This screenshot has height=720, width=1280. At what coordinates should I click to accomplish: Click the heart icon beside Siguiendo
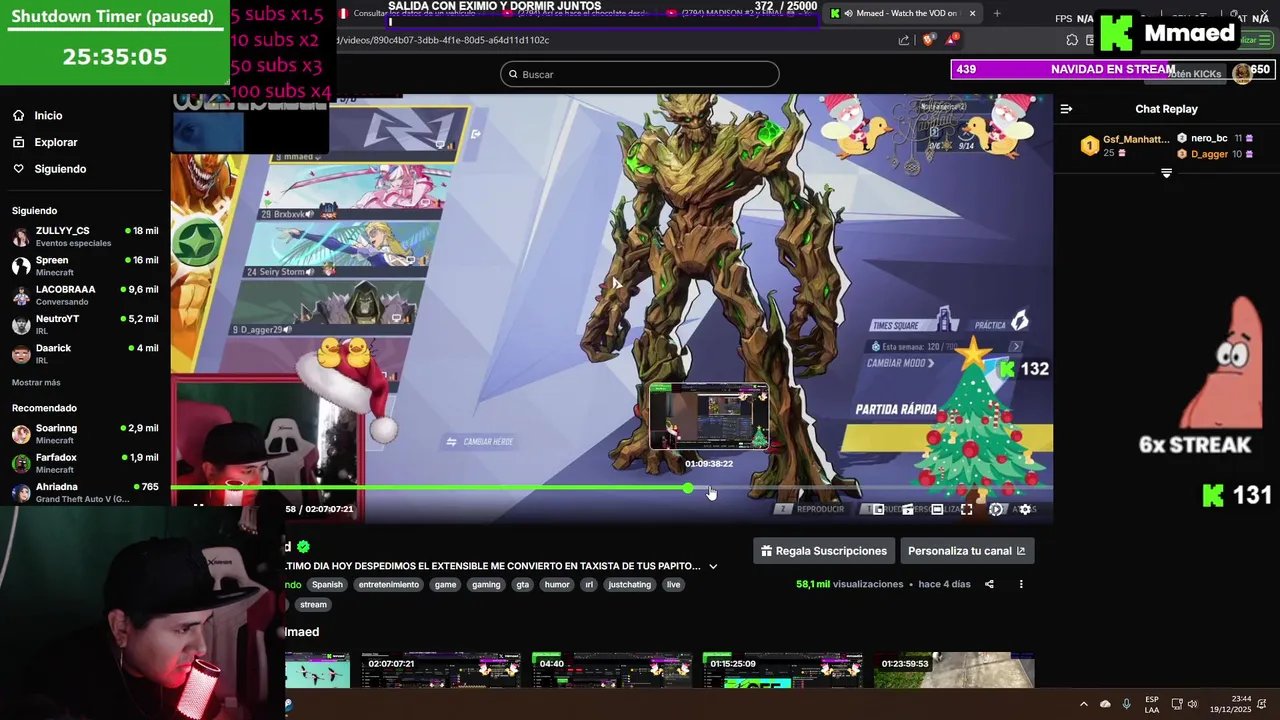click(18, 169)
